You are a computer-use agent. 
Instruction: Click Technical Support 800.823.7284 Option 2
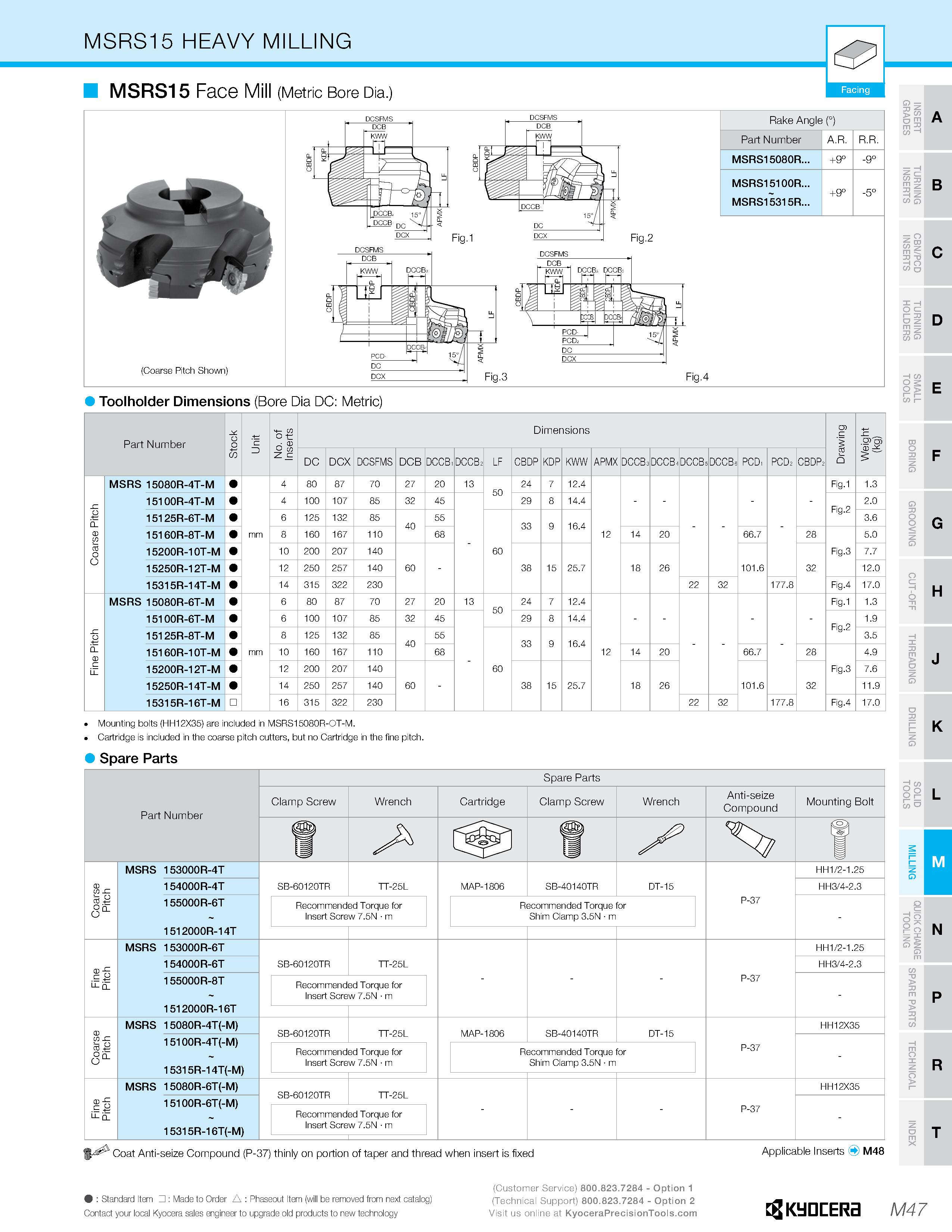pos(593,1200)
